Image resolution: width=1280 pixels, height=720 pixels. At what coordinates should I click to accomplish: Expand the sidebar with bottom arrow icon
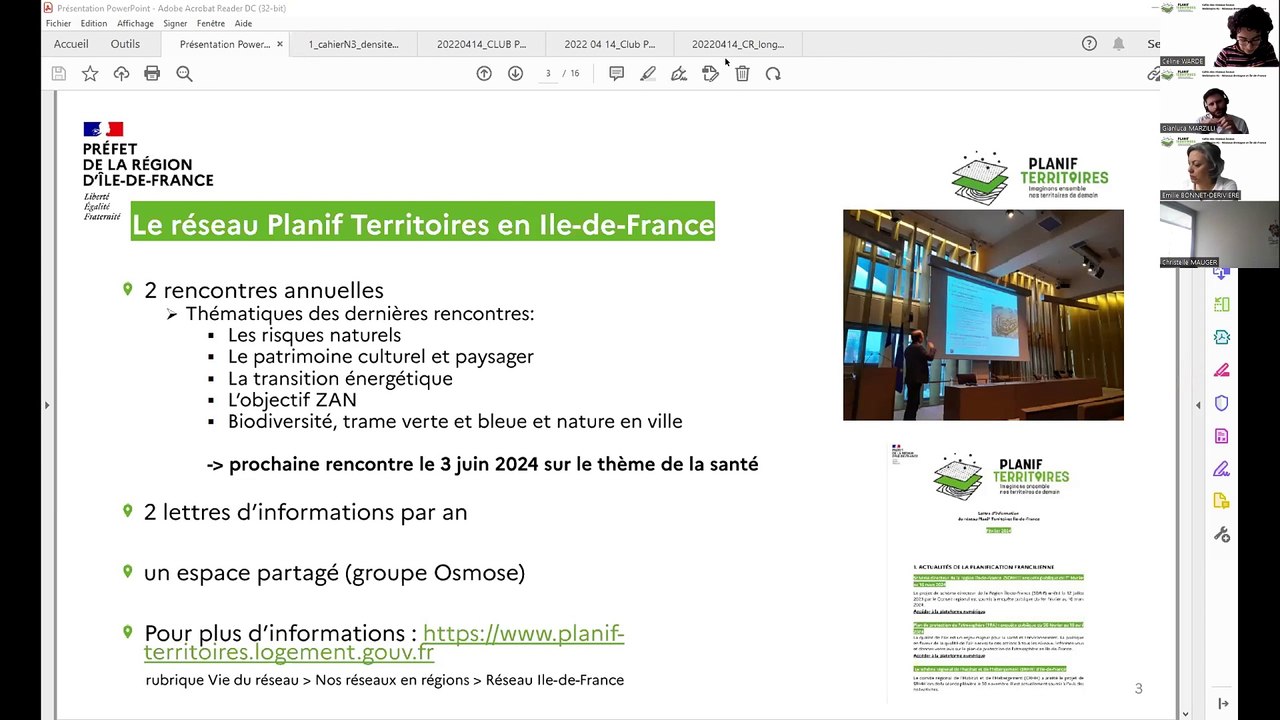pos(1223,704)
